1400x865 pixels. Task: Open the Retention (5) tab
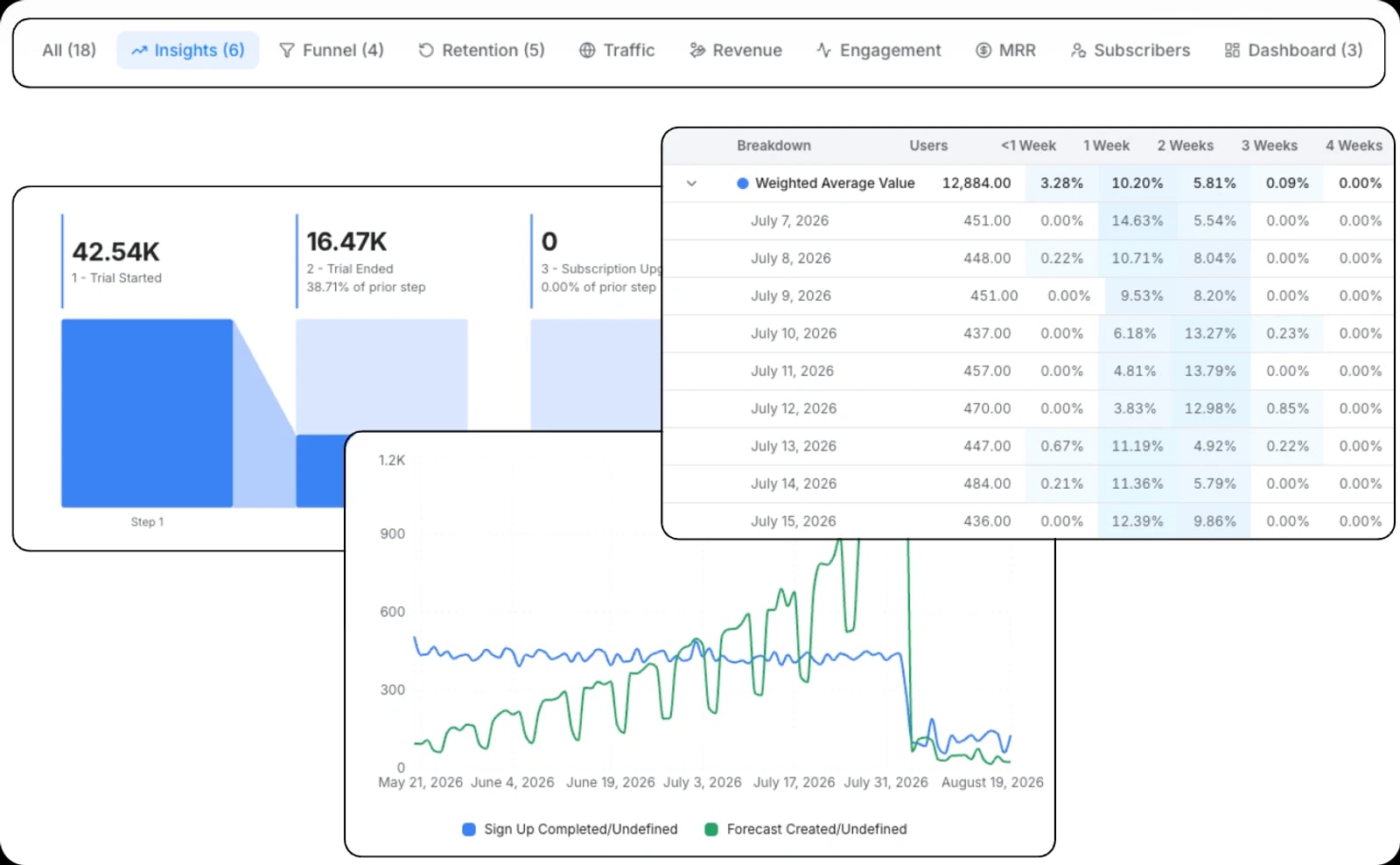(x=481, y=51)
